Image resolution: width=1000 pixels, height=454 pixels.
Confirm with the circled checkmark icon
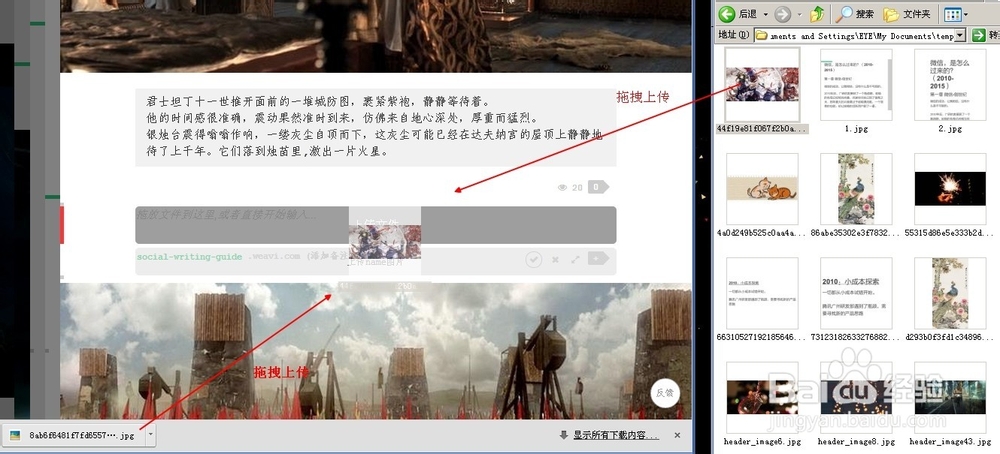[x=534, y=259]
